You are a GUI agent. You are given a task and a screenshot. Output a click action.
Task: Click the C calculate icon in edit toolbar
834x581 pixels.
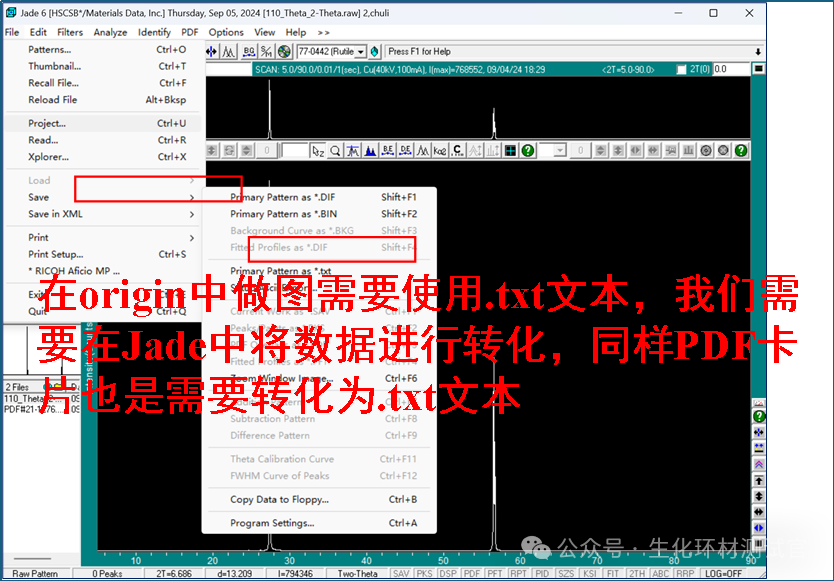click(x=457, y=151)
